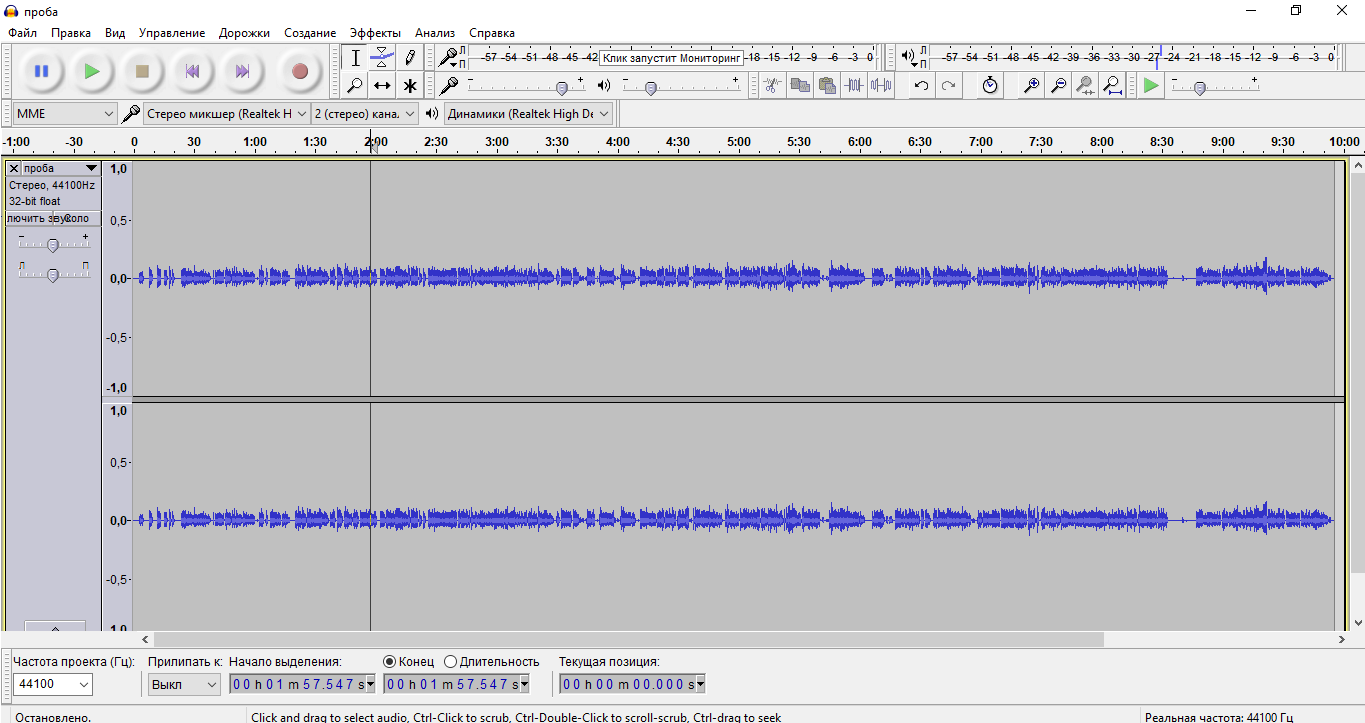Skip to start of the track
This screenshot has width=1365, height=723.
[x=192, y=71]
